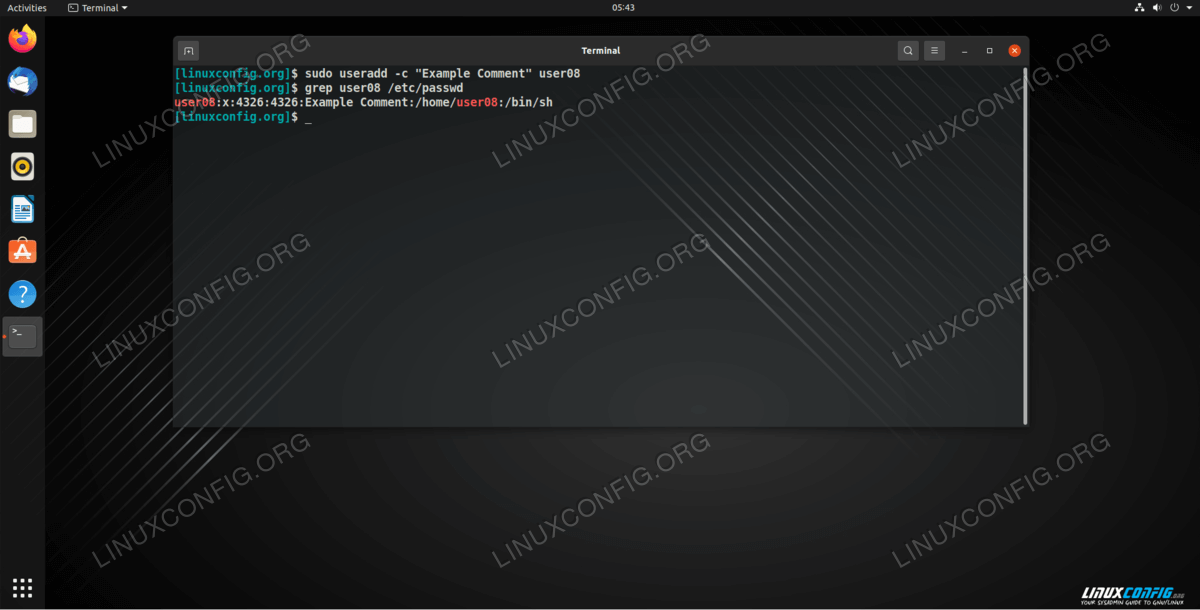Launch Thunderbird Mail from the dock

22,82
